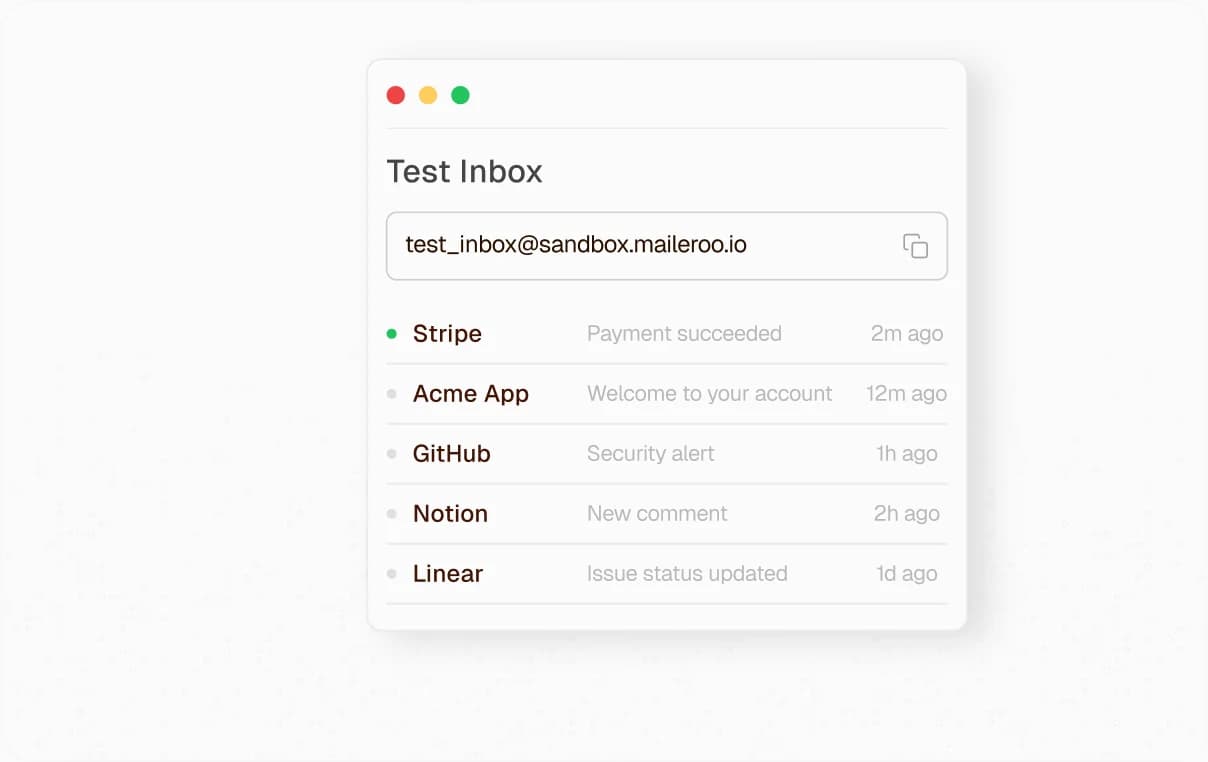
Task: Click the "Issue status updated" subject
Action: tap(687, 574)
